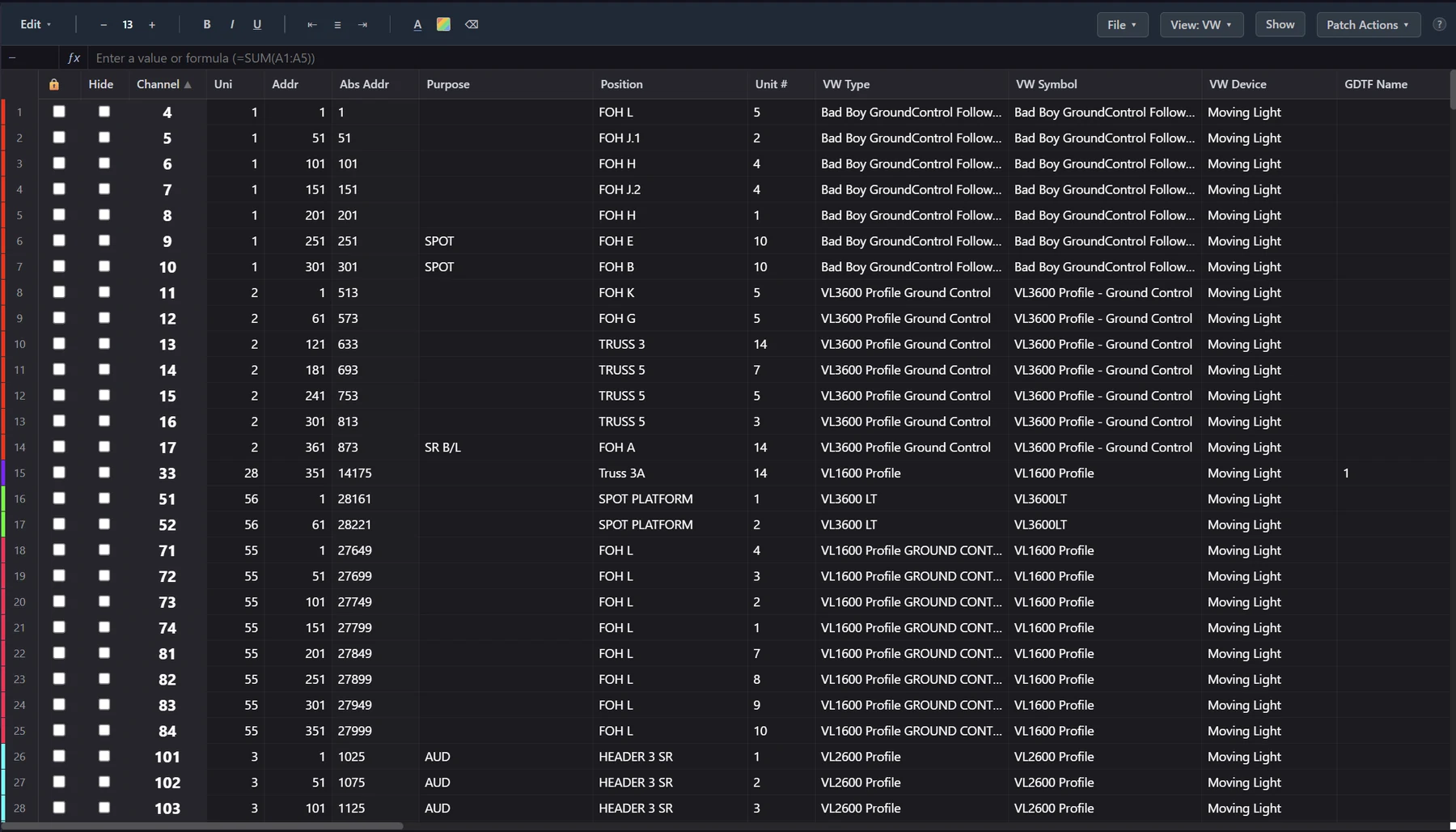Click Abs Addr cell 14175
Image resolution: width=1456 pixels, height=832 pixels.
(375, 473)
